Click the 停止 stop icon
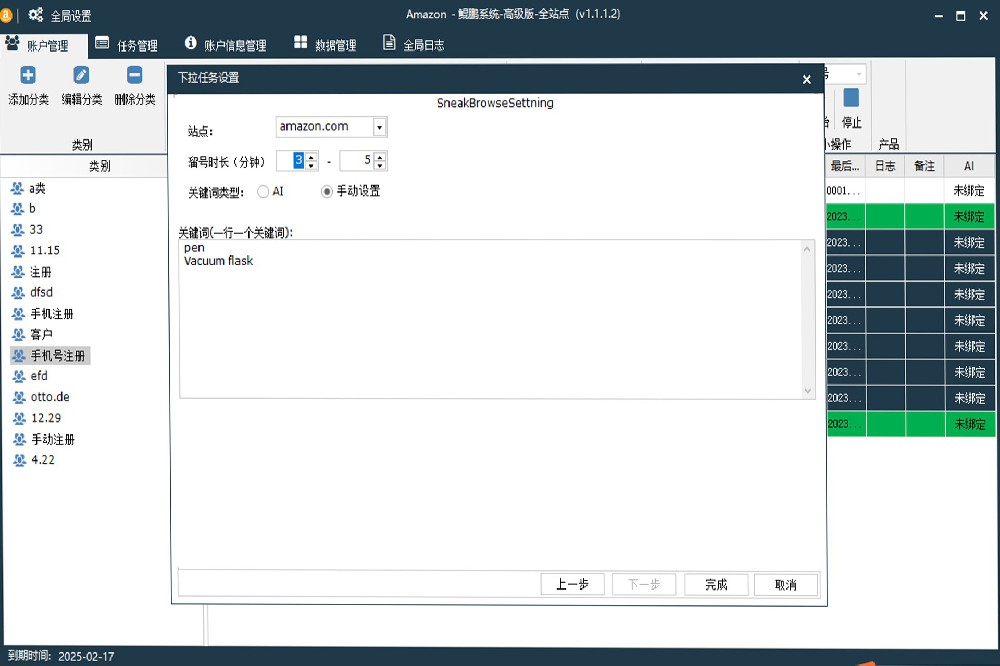 click(851, 98)
